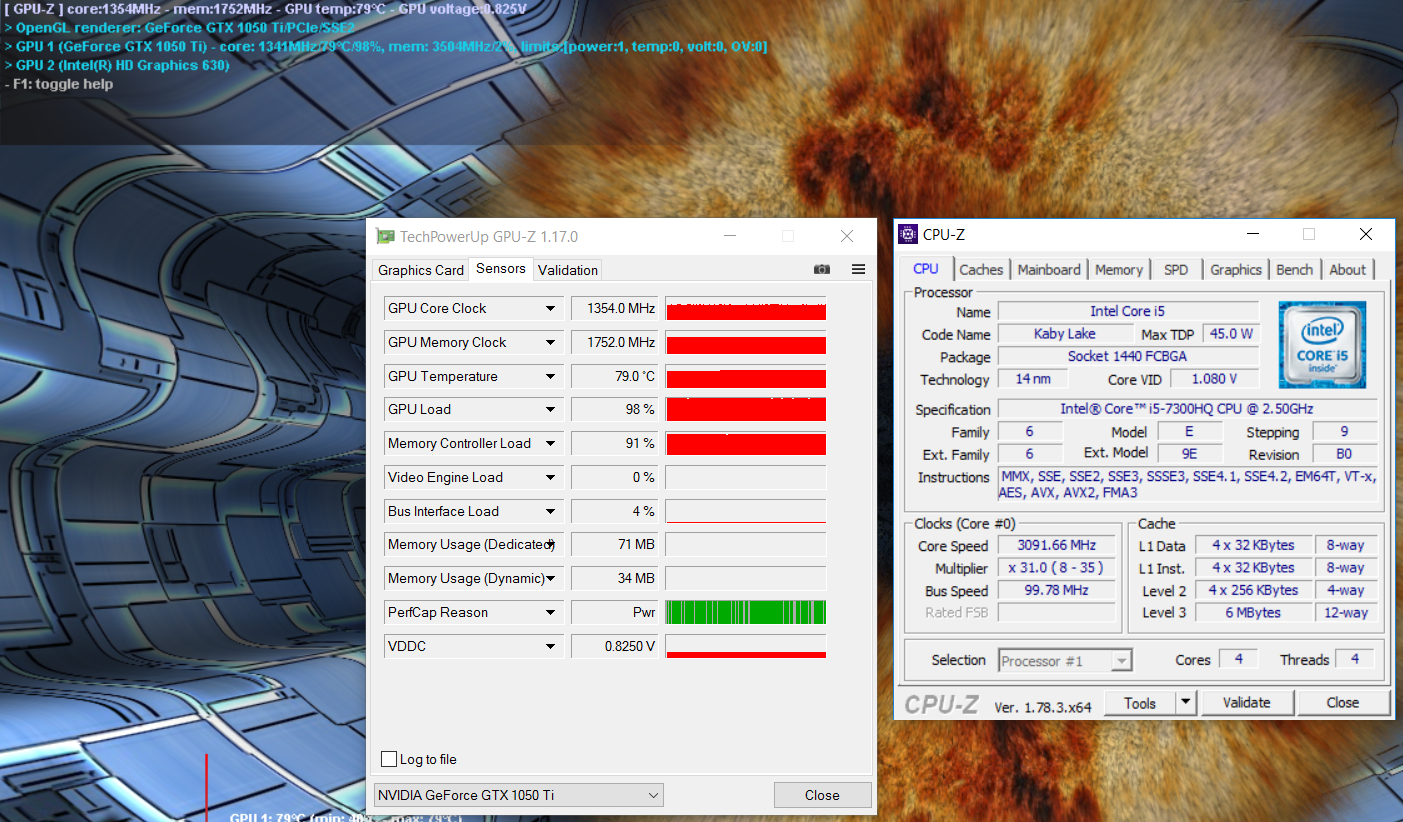
Task: Click the 1354.0 MHz core clock value
Action: tap(615, 309)
